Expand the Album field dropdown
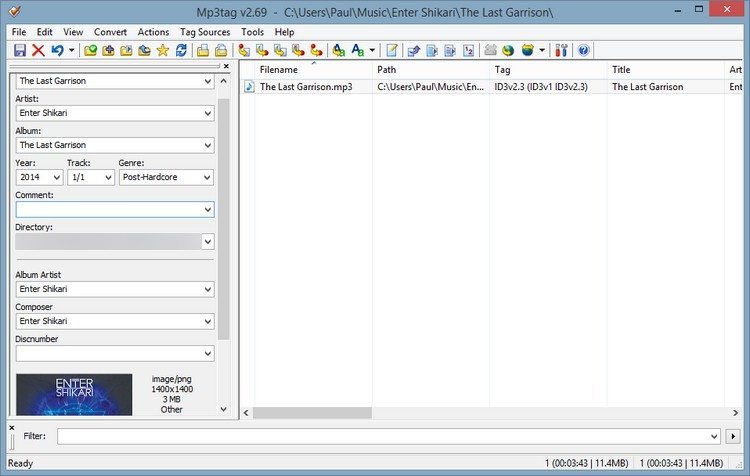This screenshot has width=750, height=476. [208, 145]
